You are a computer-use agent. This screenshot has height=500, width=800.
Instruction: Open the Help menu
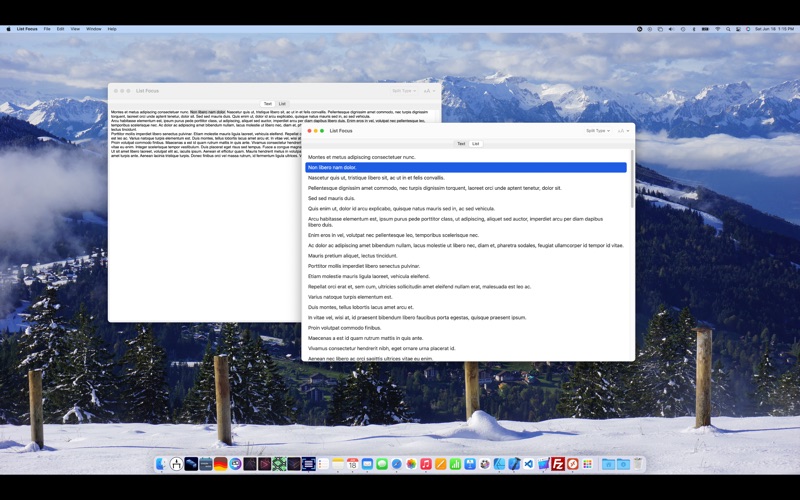(x=112, y=29)
